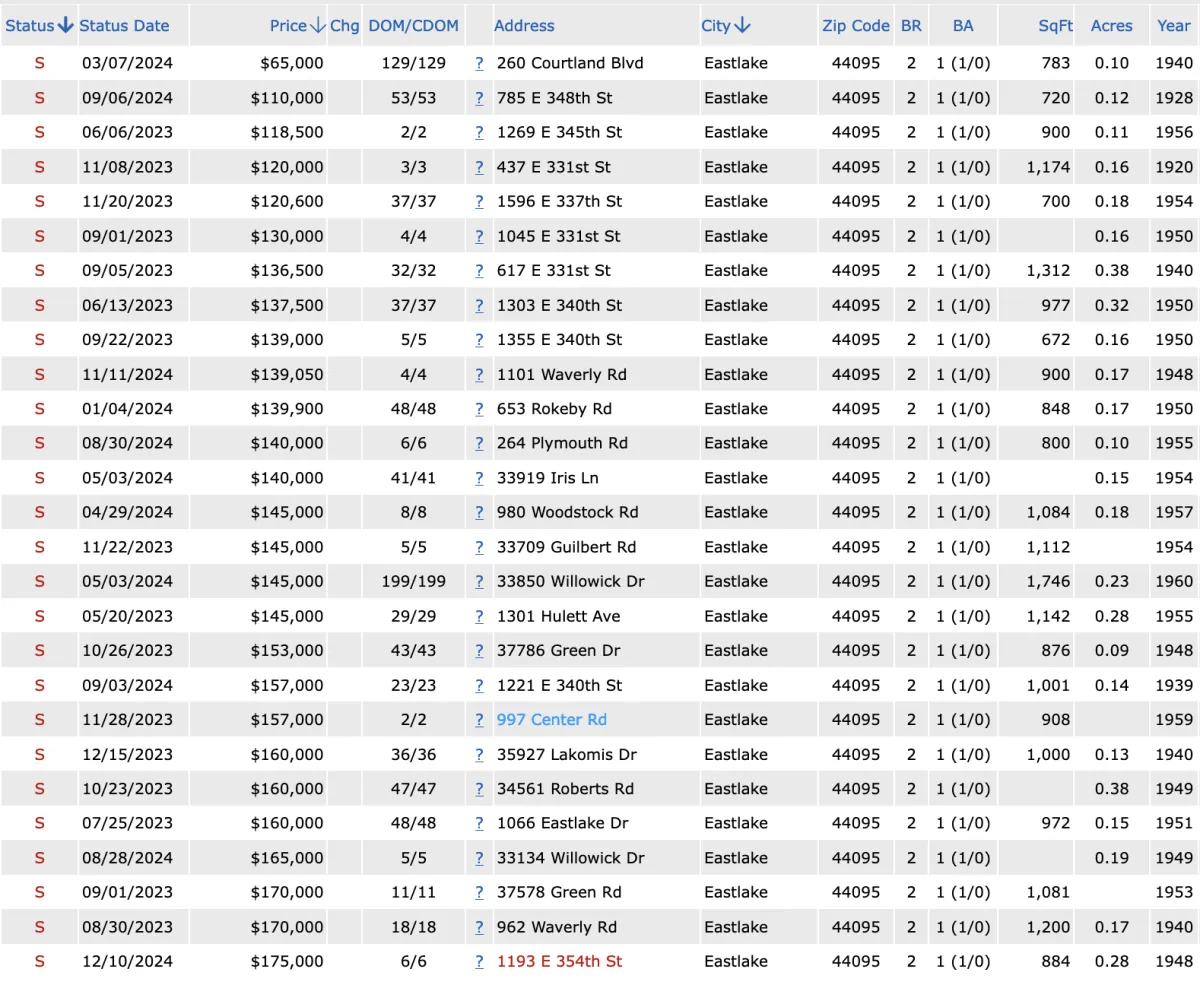Sort by the Status column header

point(39,26)
